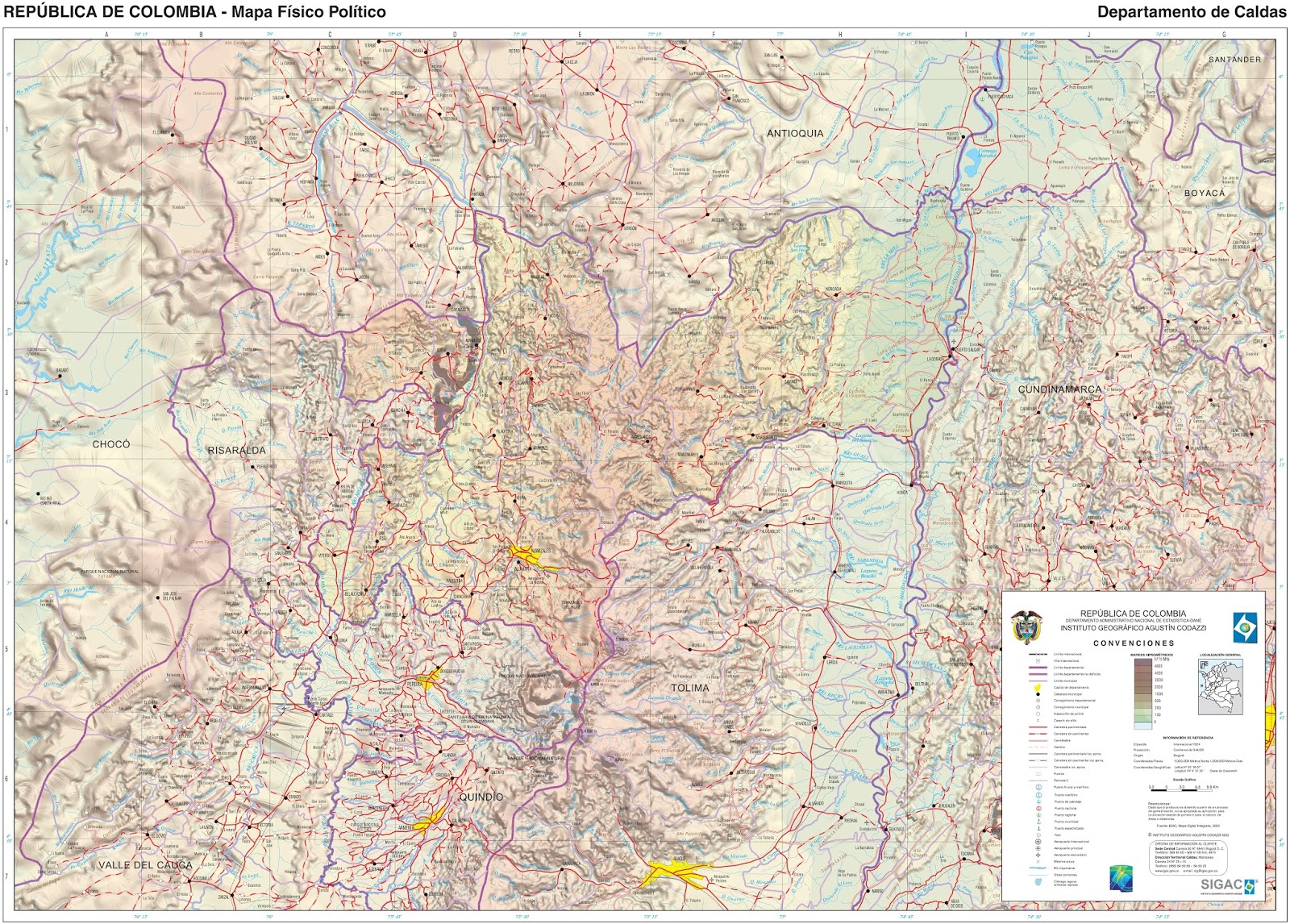Screen dimensions: 1290x924
Task: Click the IGAC diamond logo atop the legend box
Action: point(1246,626)
